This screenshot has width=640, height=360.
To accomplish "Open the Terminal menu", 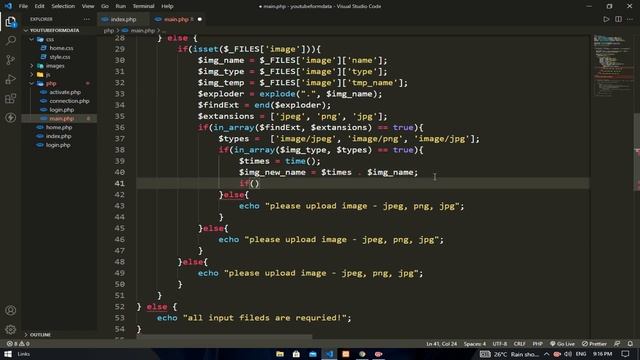I will point(143,6).
